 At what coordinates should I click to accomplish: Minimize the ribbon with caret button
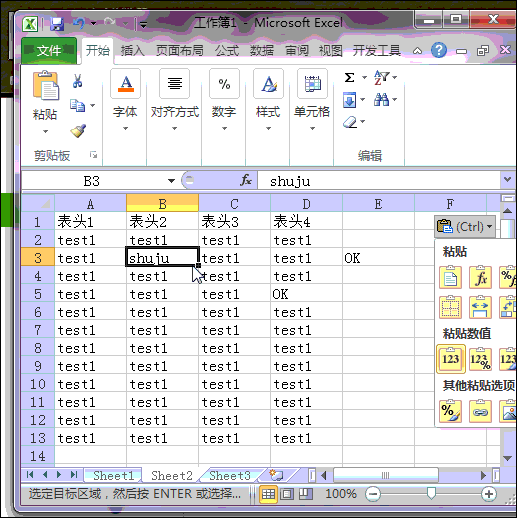417,51
